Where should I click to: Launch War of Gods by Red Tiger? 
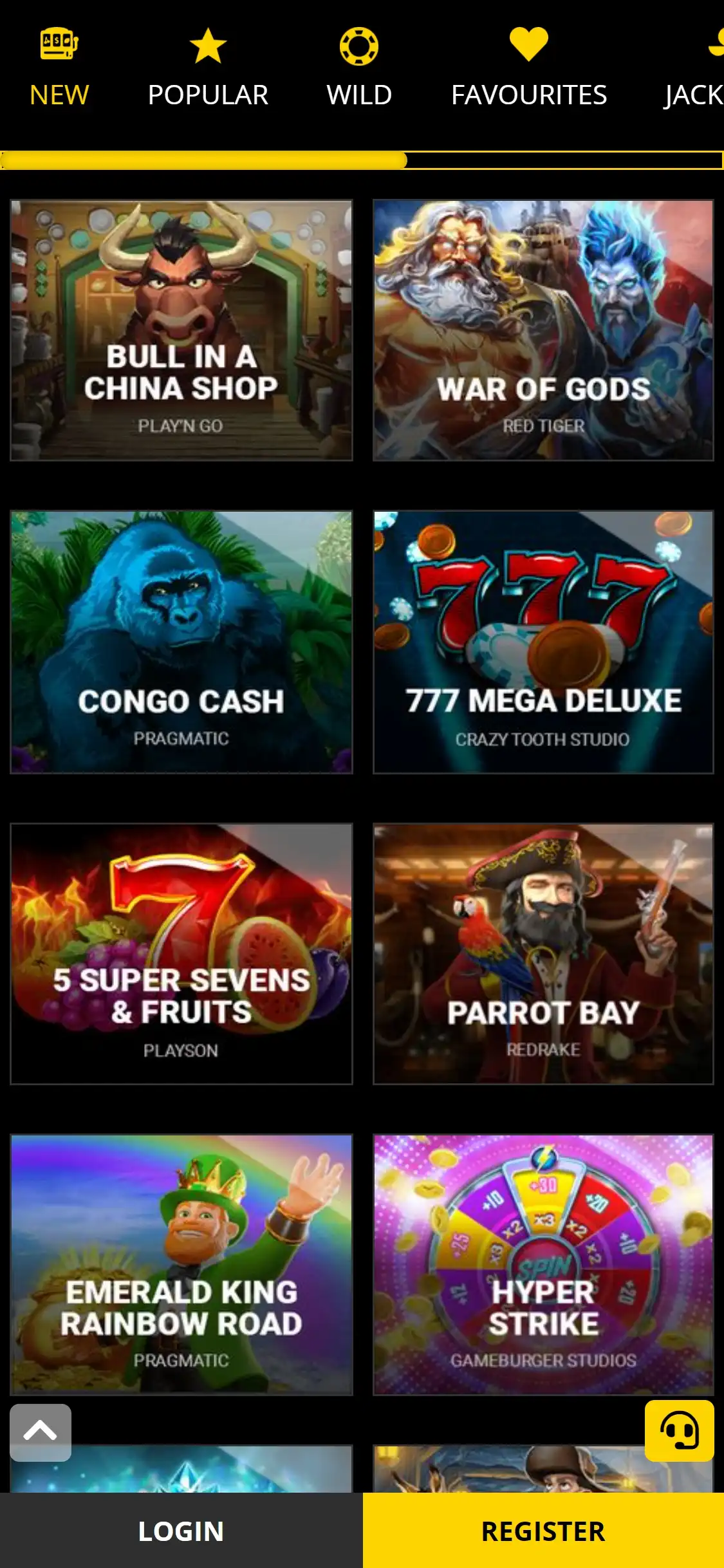pos(543,330)
